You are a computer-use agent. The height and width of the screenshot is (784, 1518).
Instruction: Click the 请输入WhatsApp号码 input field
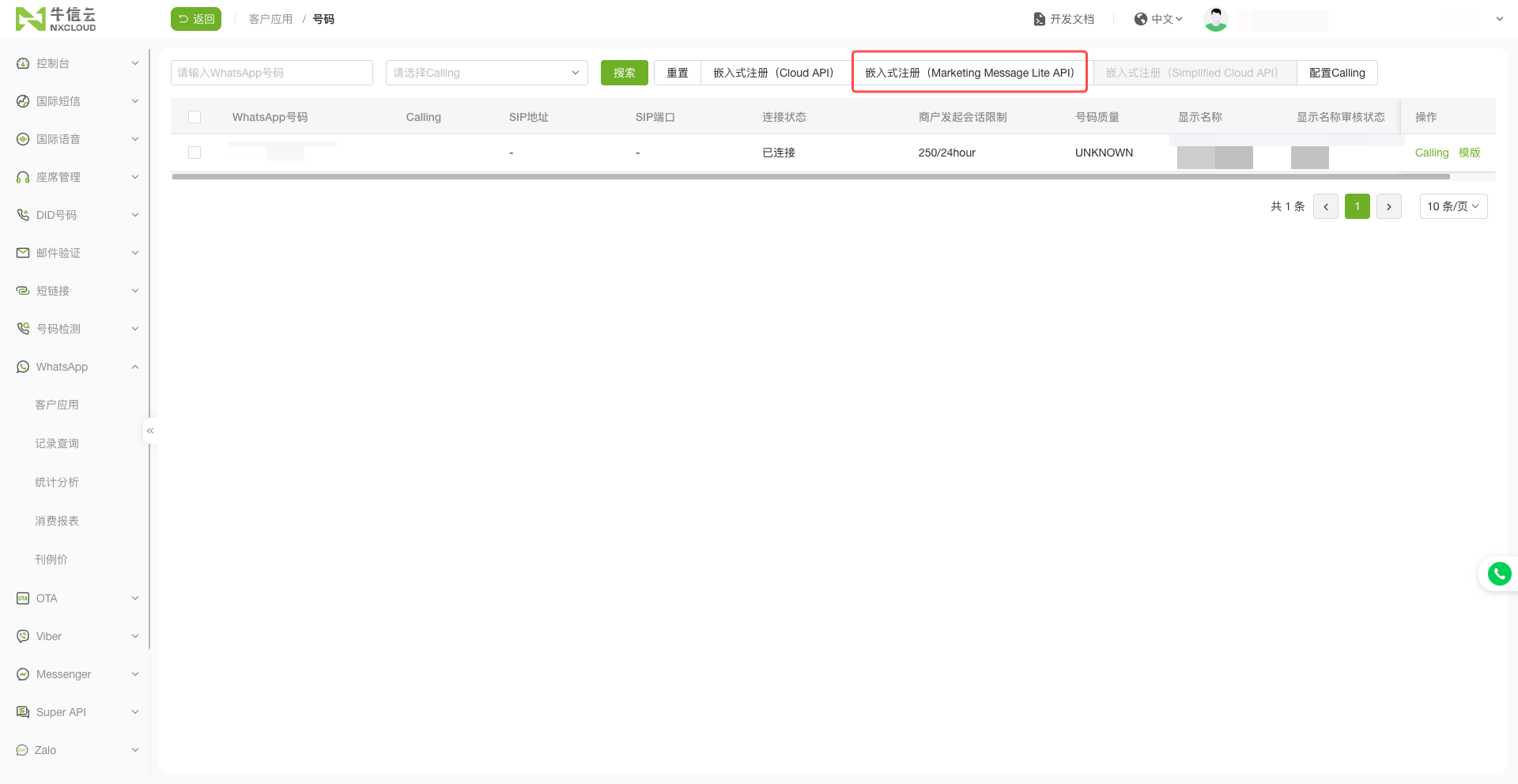point(272,73)
